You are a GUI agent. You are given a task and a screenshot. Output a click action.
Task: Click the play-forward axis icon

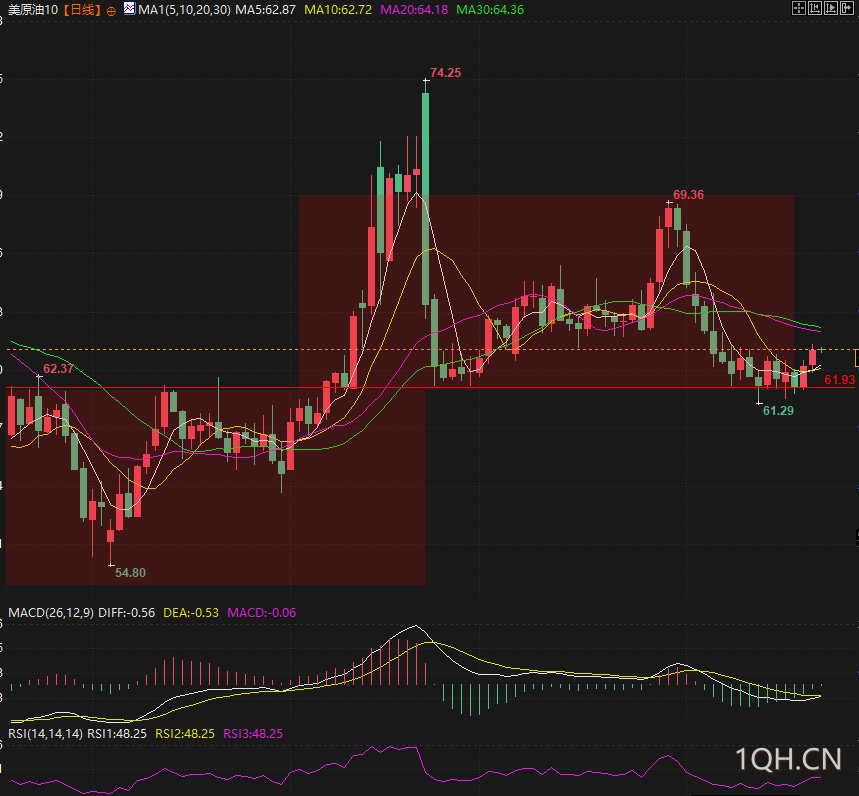[832, 9]
